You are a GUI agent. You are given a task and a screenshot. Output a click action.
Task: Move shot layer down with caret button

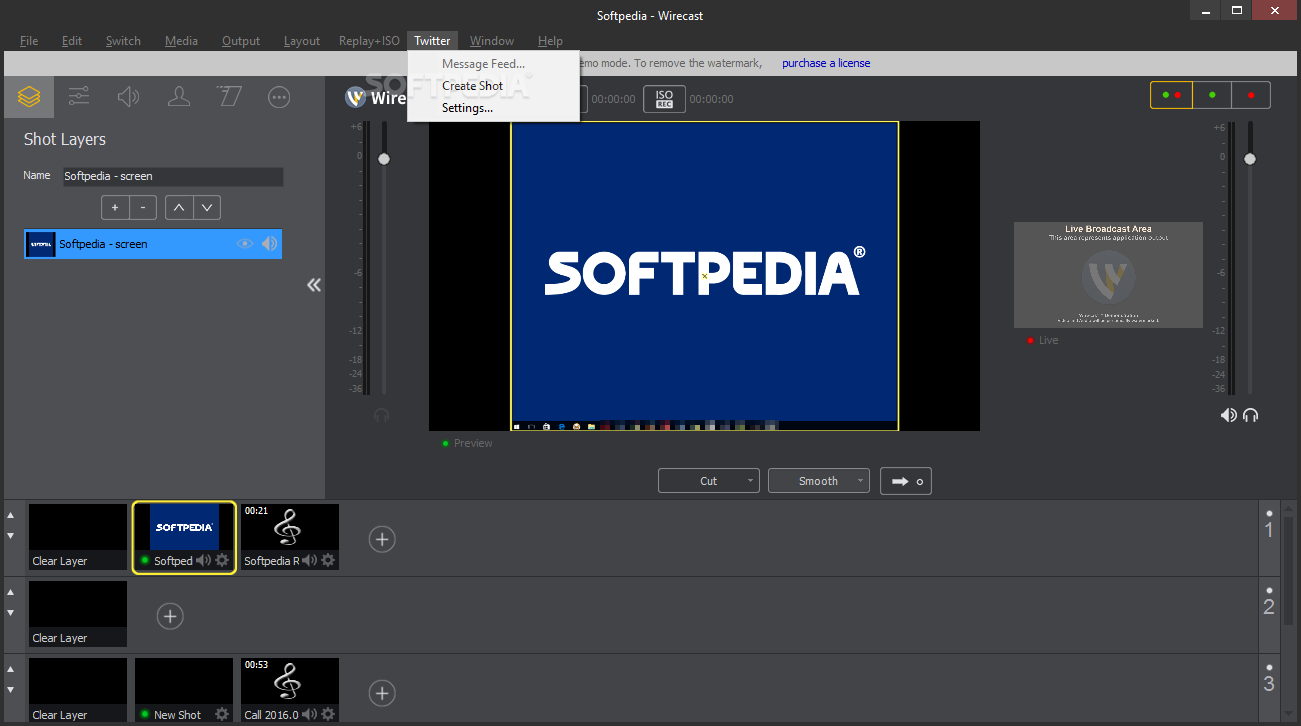(207, 207)
